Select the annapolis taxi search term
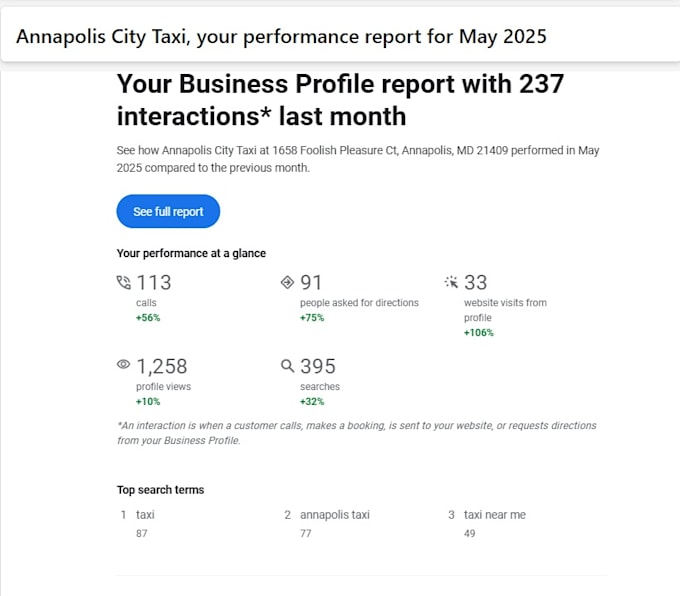 pos(335,515)
